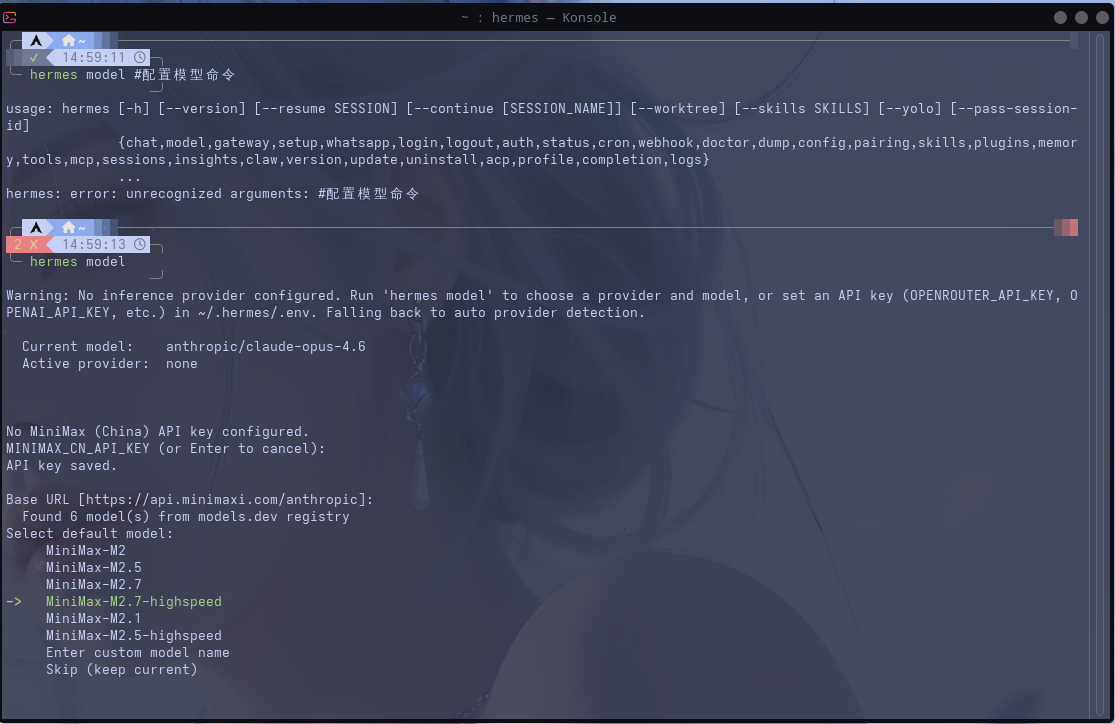Click the green checkmark status in first prompt
This screenshot has width=1115, height=724.
[34, 58]
